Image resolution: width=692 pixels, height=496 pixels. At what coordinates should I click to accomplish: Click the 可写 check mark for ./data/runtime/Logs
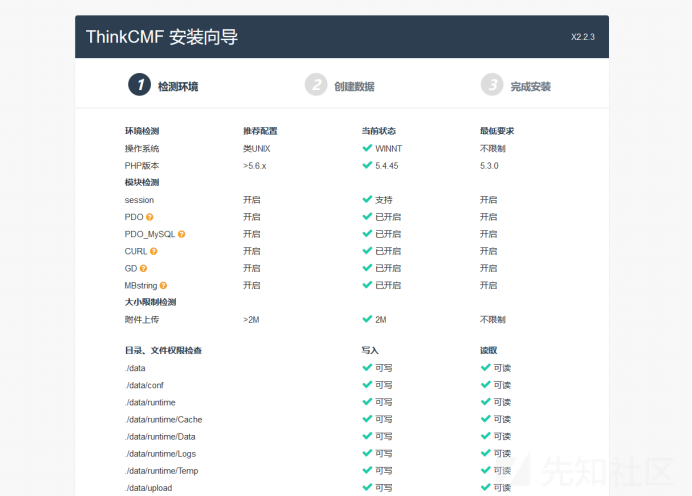367,453
